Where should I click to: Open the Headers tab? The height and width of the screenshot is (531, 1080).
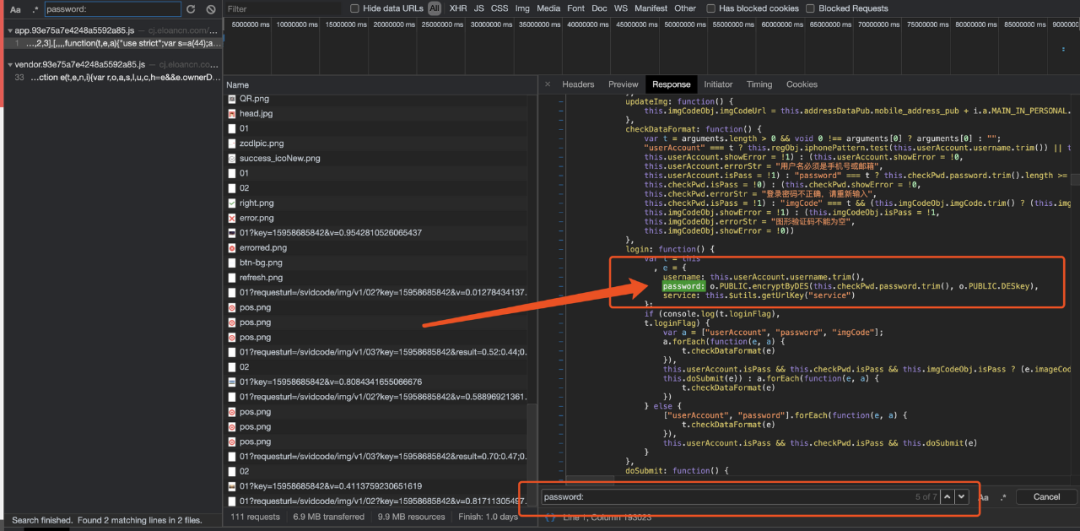coord(578,84)
